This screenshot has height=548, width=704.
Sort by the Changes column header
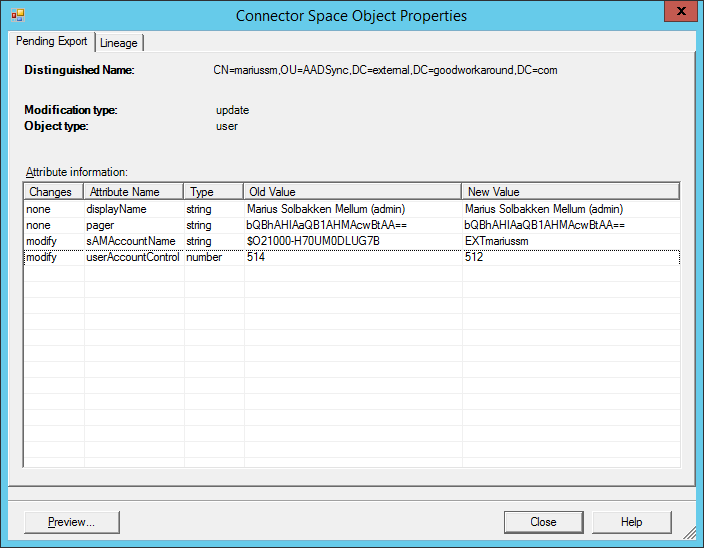tap(53, 191)
